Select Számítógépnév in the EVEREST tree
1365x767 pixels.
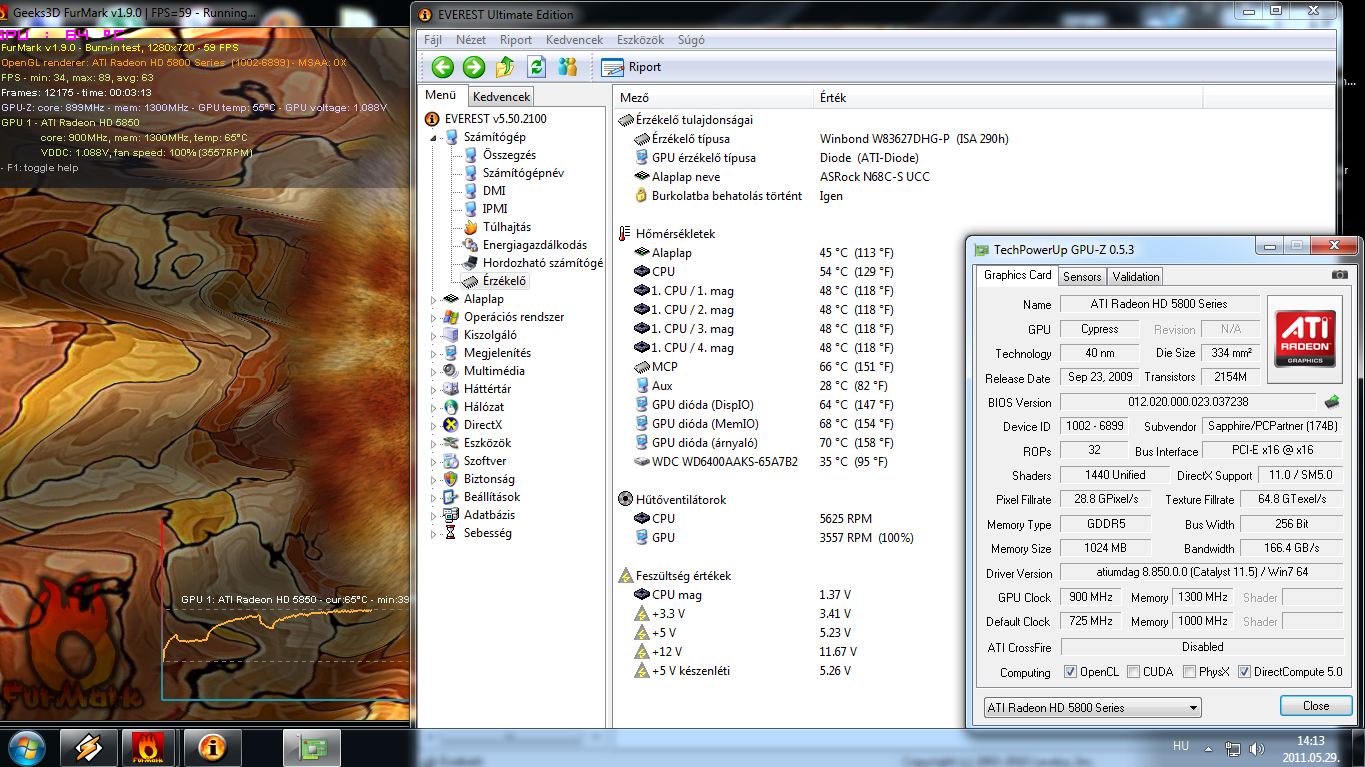(523, 173)
